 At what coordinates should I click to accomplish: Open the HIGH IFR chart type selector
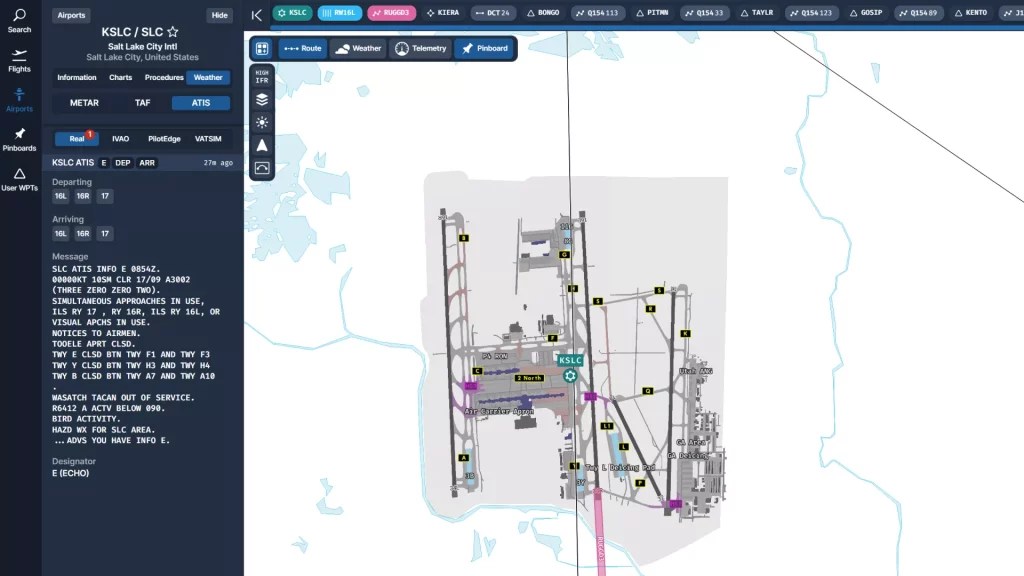tap(261, 76)
